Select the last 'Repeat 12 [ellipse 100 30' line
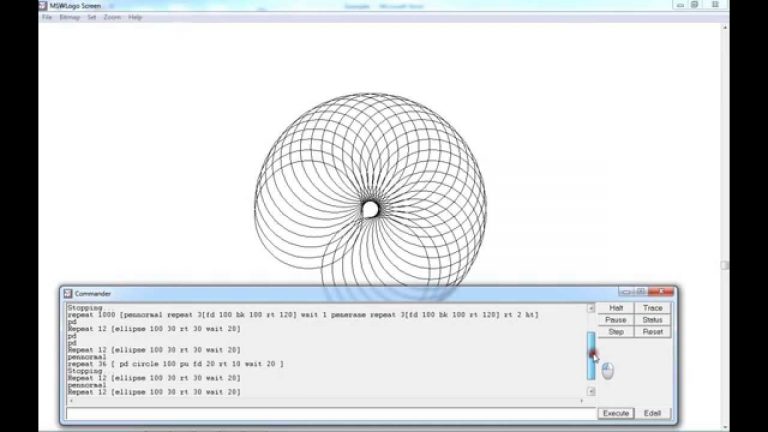 pyautogui.click(x=154, y=392)
